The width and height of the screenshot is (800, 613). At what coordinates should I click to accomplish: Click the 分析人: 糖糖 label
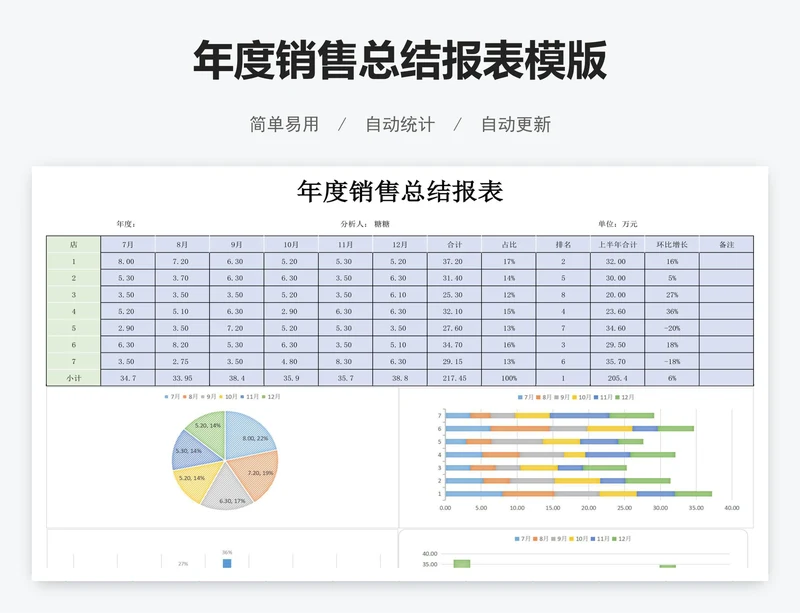[365, 224]
